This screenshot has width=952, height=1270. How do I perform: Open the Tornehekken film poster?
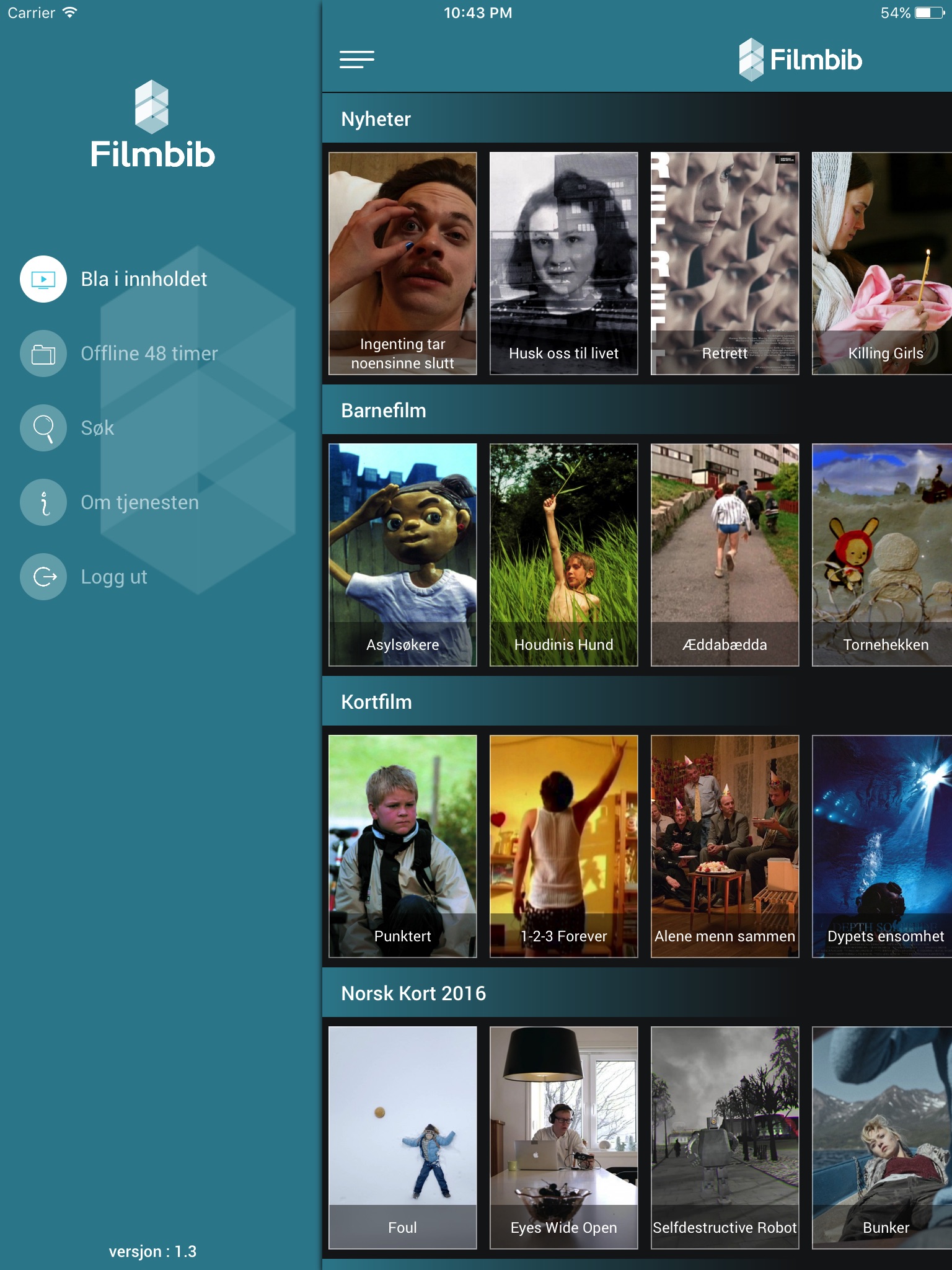pos(882,555)
